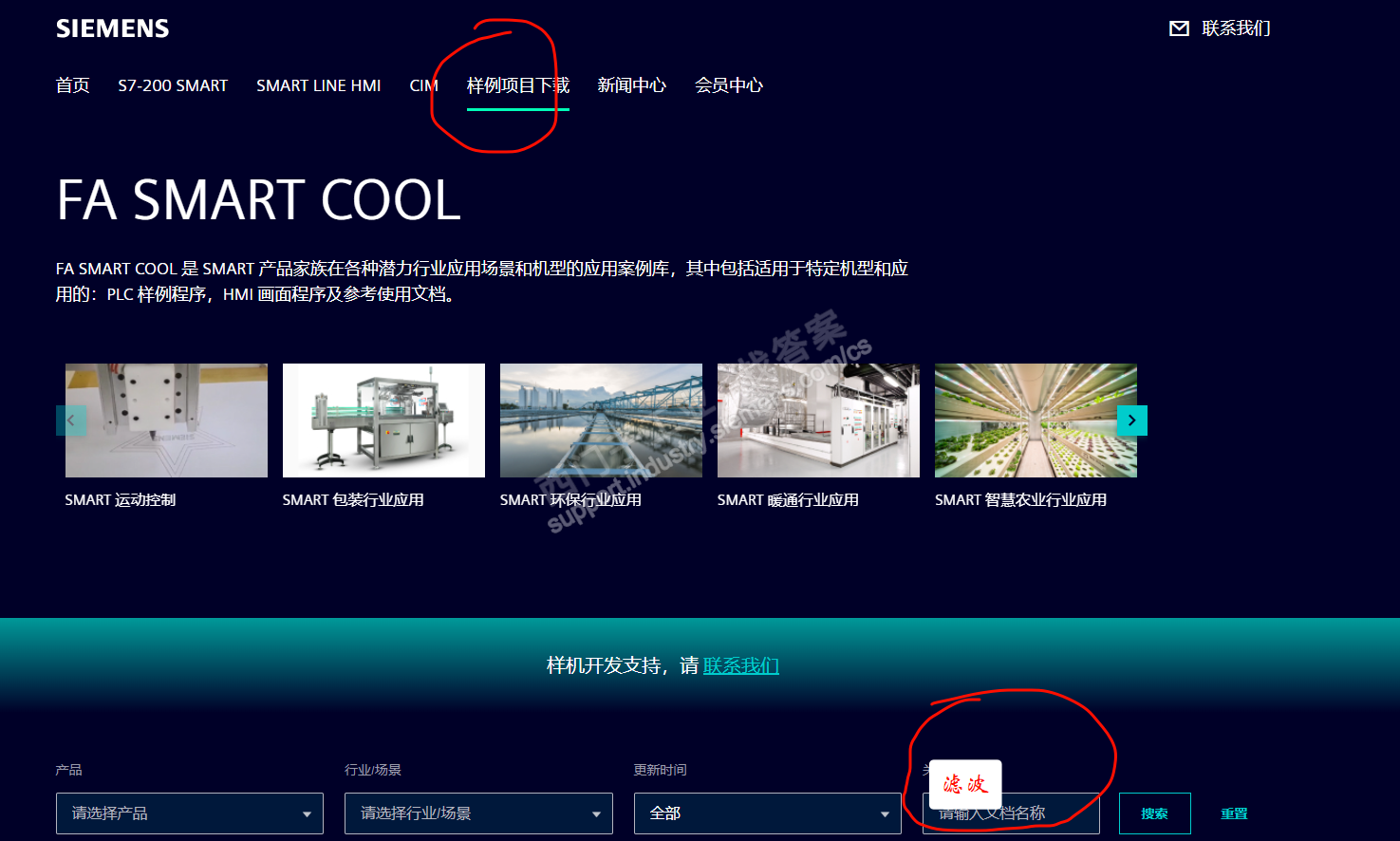The image size is (1400, 841).
Task: Open the SMART 运动控制 thumbnail image
Action: pyautogui.click(x=166, y=420)
